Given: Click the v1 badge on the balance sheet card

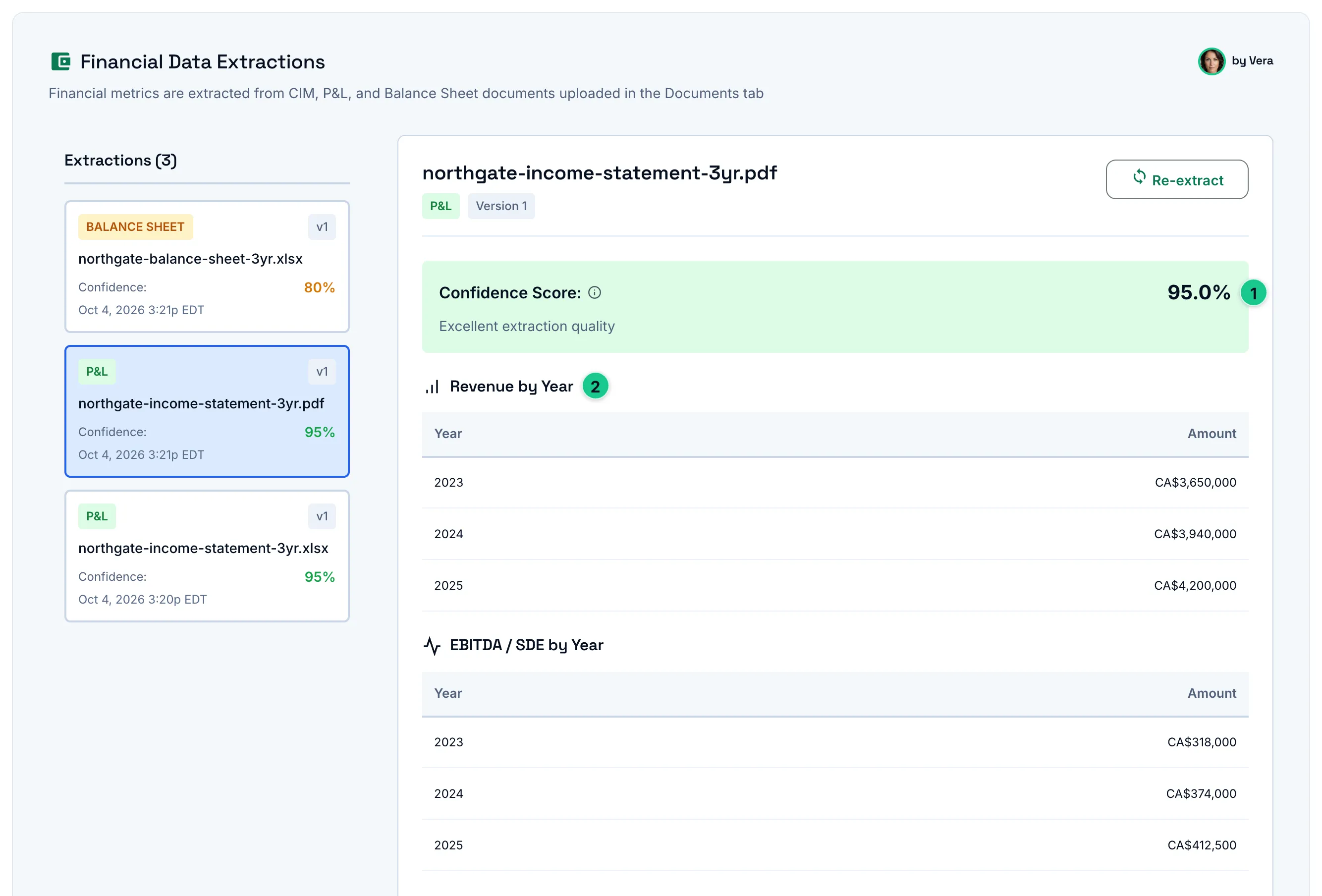Looking at the screenshot, I should [322, 227].
